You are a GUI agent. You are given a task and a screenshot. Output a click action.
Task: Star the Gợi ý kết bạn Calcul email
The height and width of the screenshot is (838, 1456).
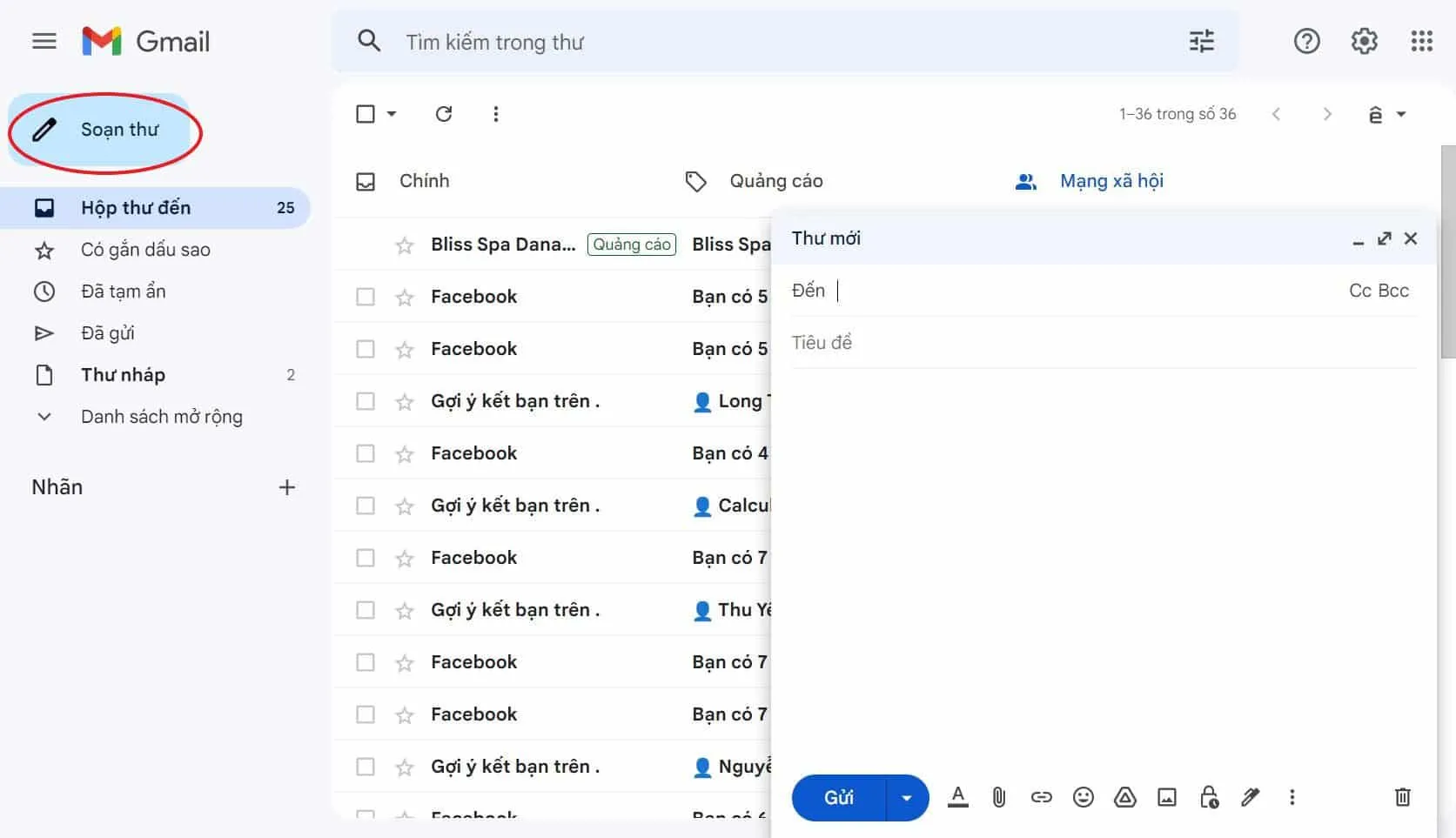[405, 506]
